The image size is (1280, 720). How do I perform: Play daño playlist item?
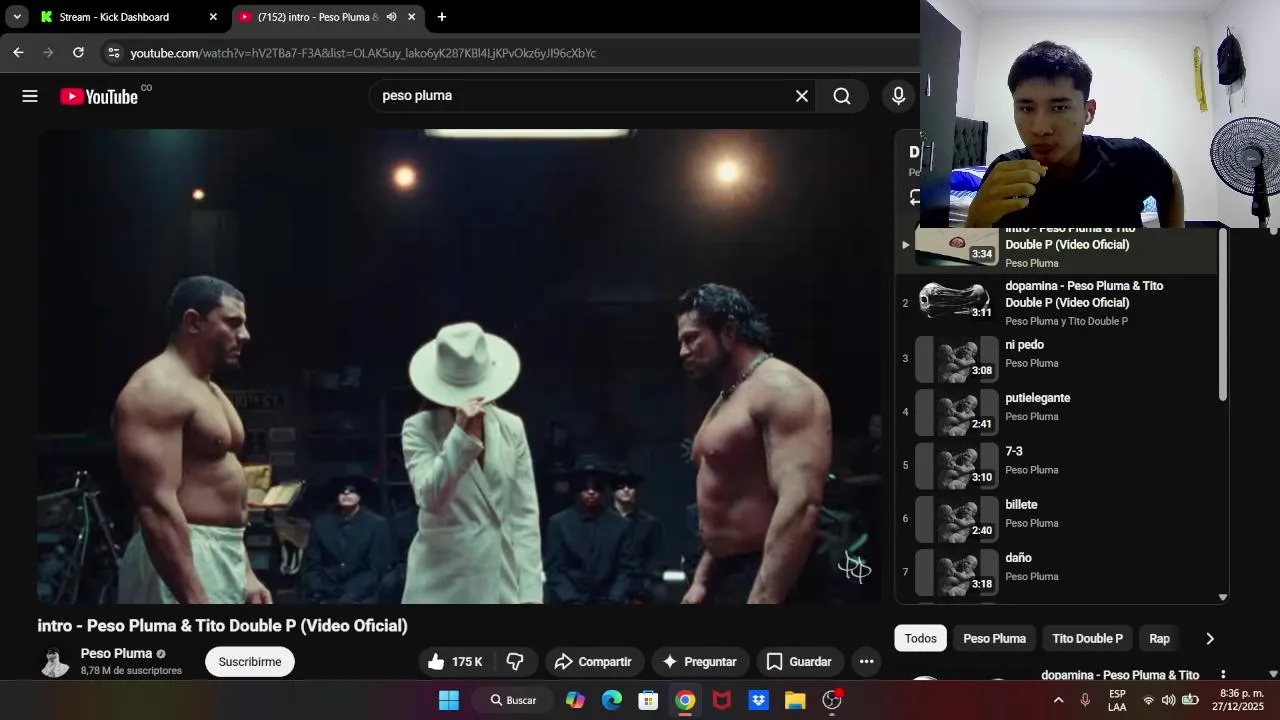(1058, 571)
